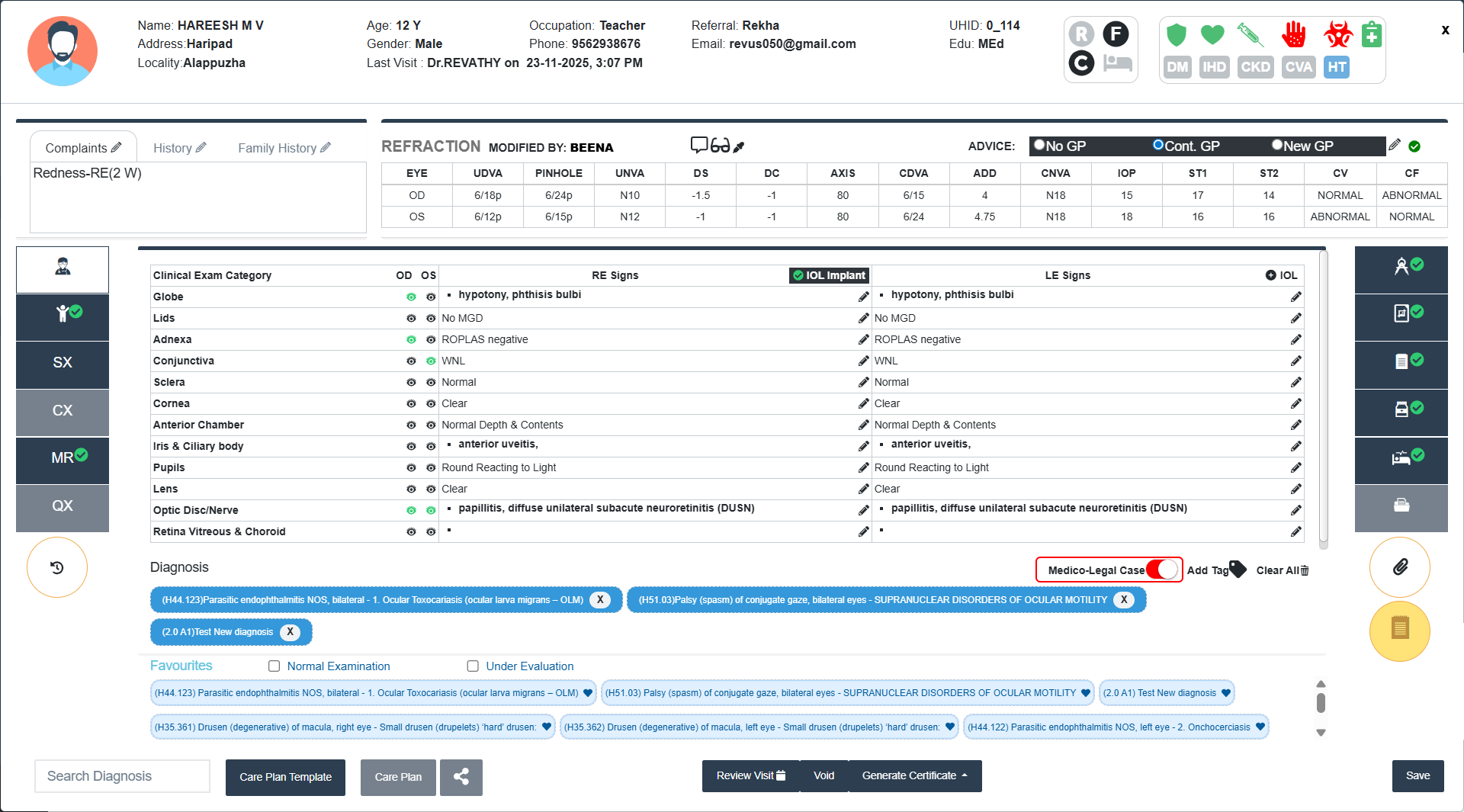Select the New GP radio option
This screenshot has height=812, width=1464.
tap(1277, 145)
